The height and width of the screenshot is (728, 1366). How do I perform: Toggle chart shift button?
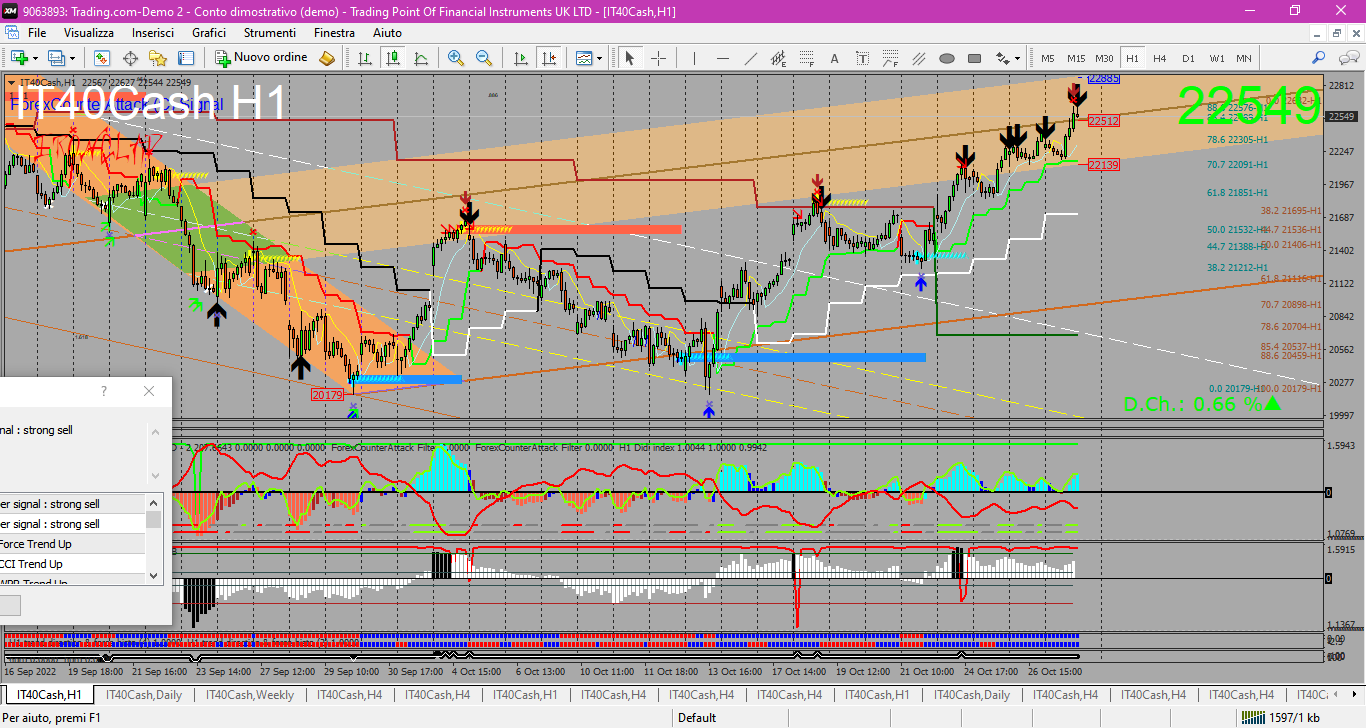pyautogui.click(x=548, y=58)
